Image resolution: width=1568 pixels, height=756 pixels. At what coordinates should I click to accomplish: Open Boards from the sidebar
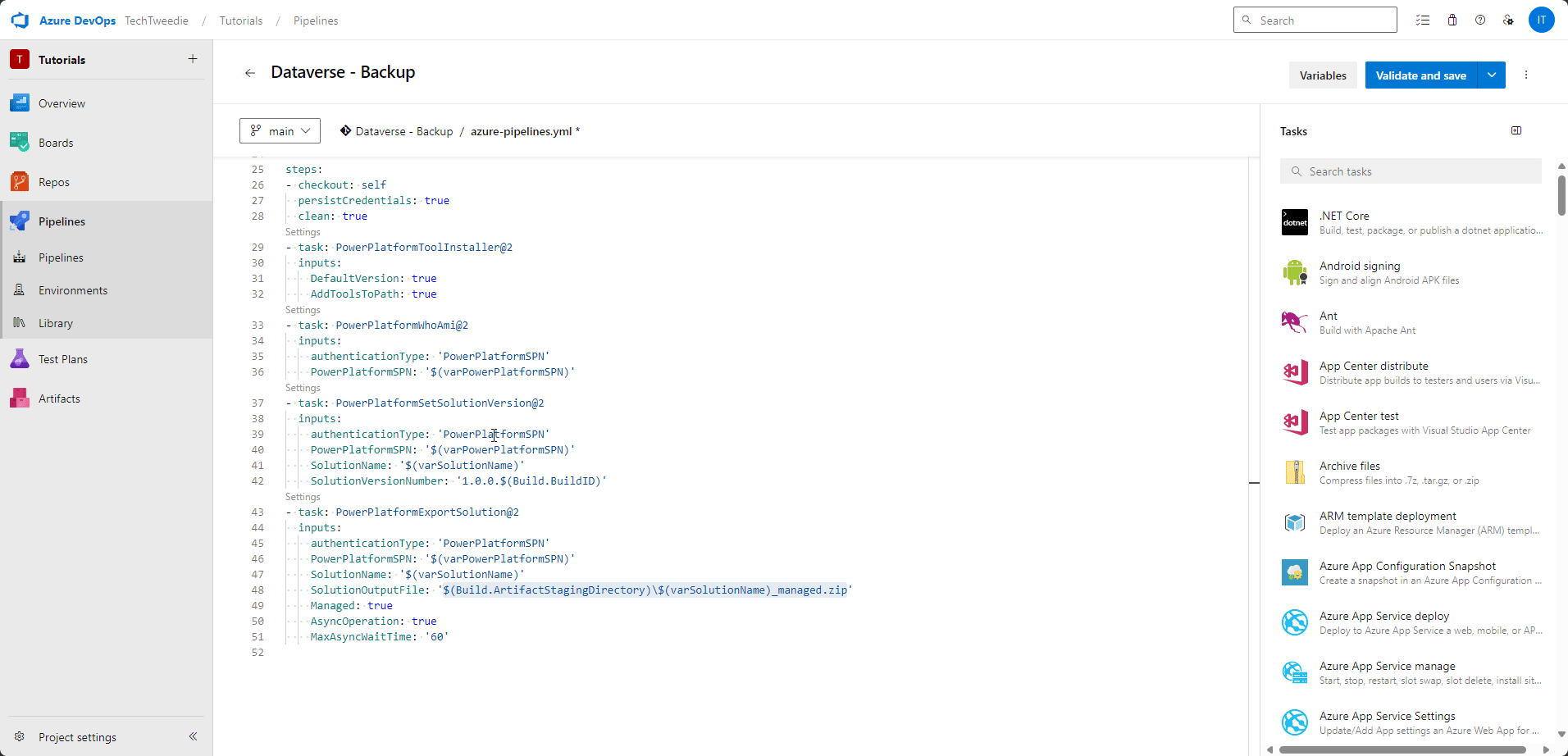pos(55,142)
